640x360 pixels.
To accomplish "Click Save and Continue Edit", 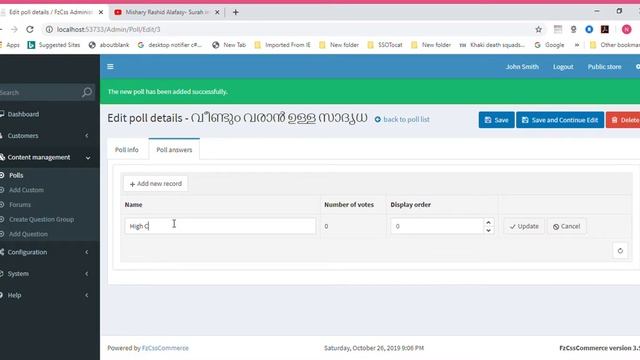I will (x=560, y=120).
